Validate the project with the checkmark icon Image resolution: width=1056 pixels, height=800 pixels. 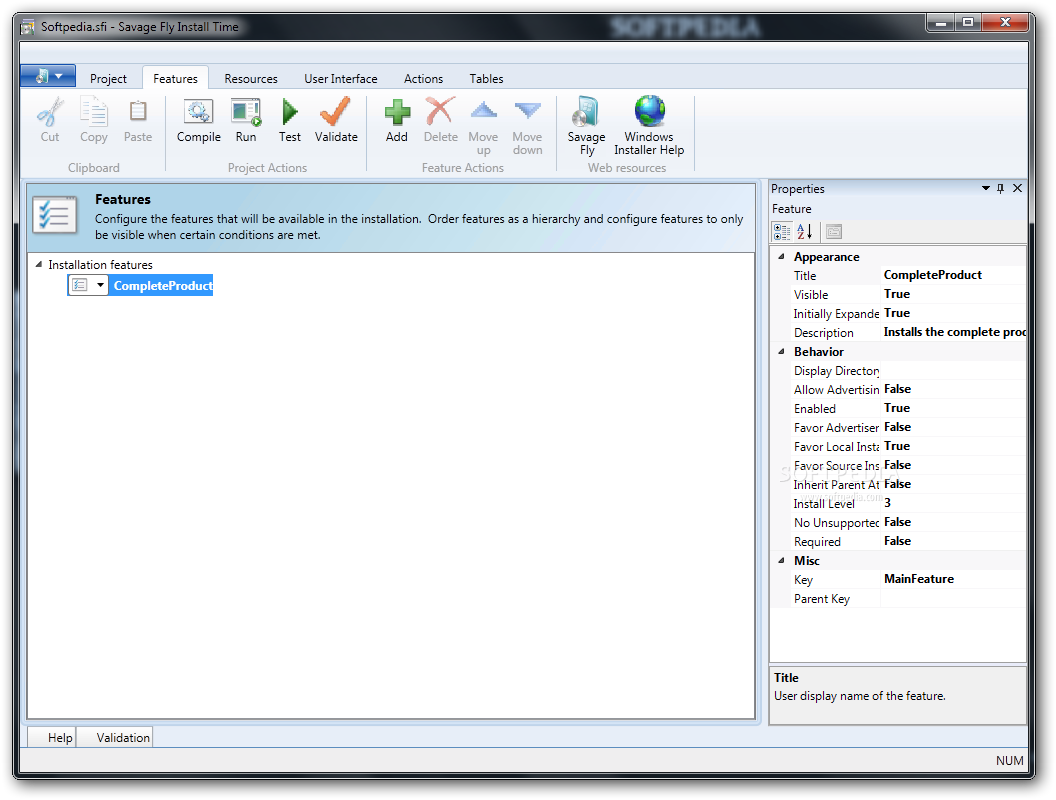click(x=335, y=112)
